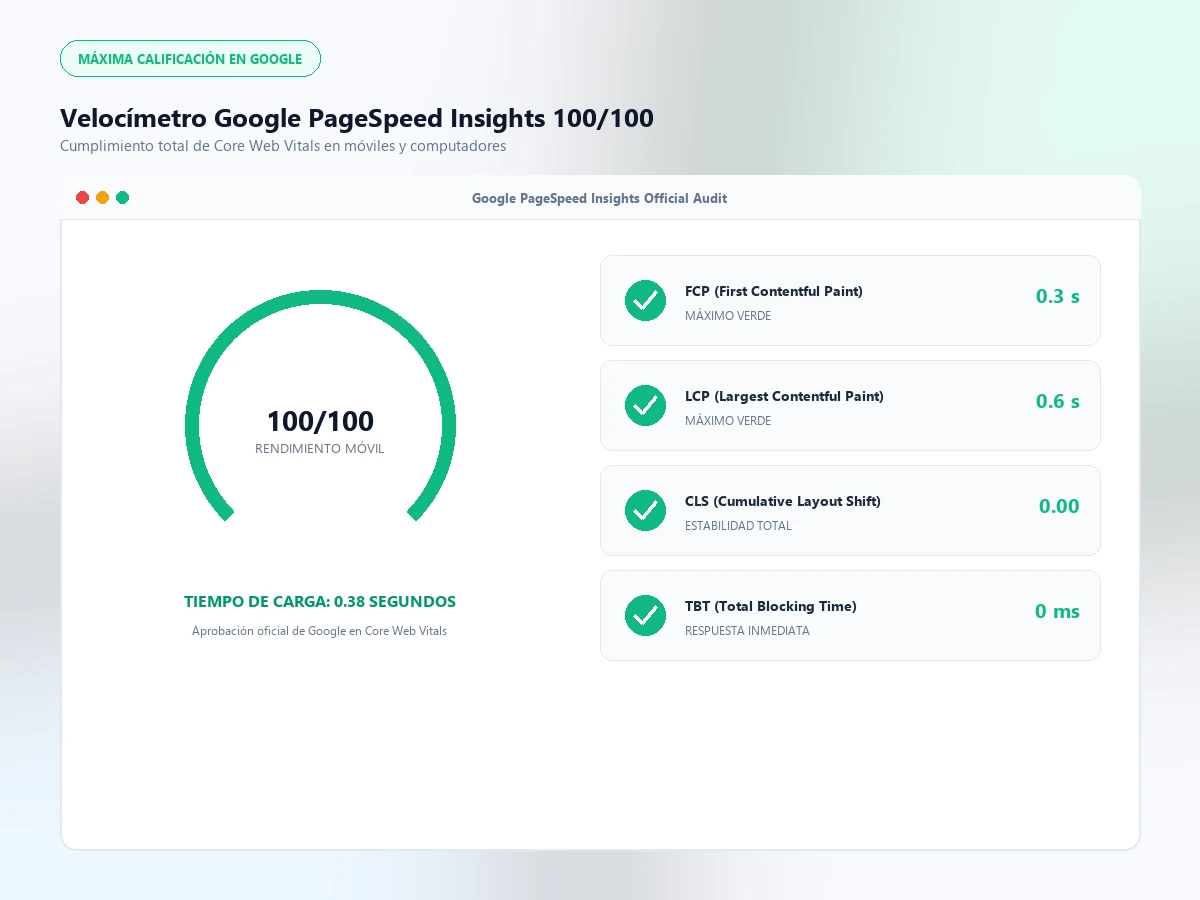1200x900 pixels.
Task: Click the orange window dot
Action: click(102, 198)
